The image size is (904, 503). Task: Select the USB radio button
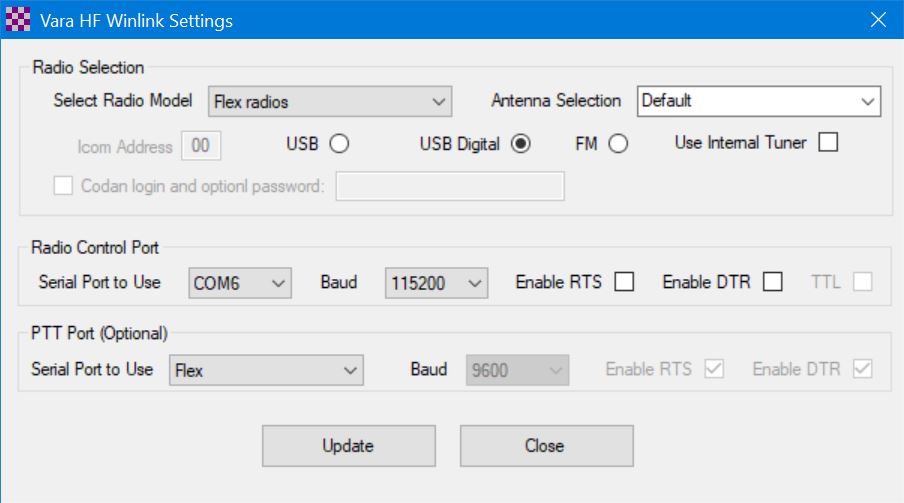click(x=339, y=144)
